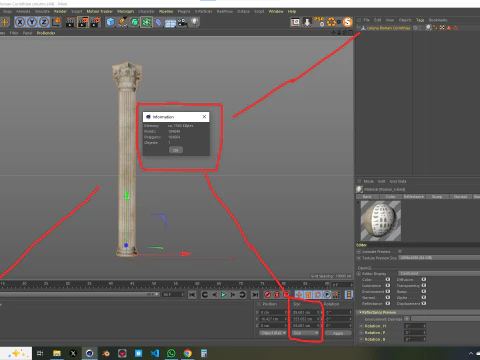Image resolution: width=480 pixels, height=360 pixels.
Task: Add a Camera object
Action: point(182,22)
